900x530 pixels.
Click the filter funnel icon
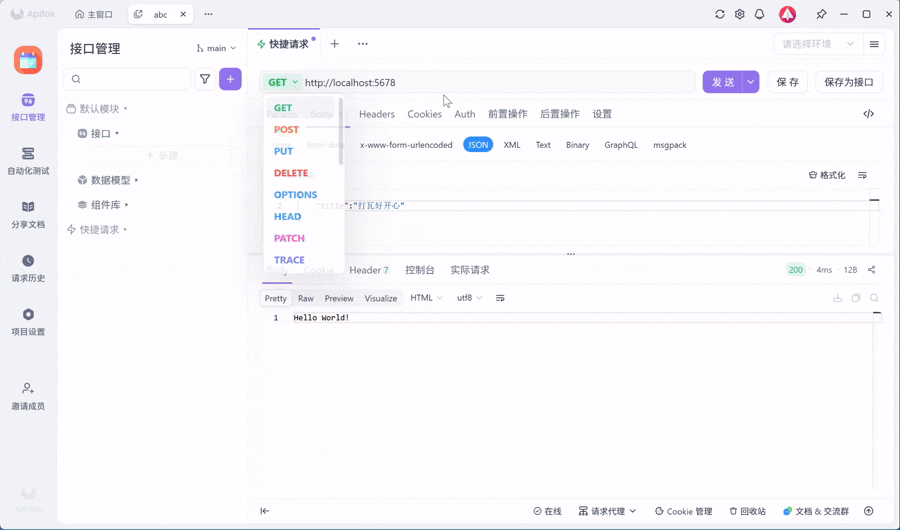(x=205, y=79)
